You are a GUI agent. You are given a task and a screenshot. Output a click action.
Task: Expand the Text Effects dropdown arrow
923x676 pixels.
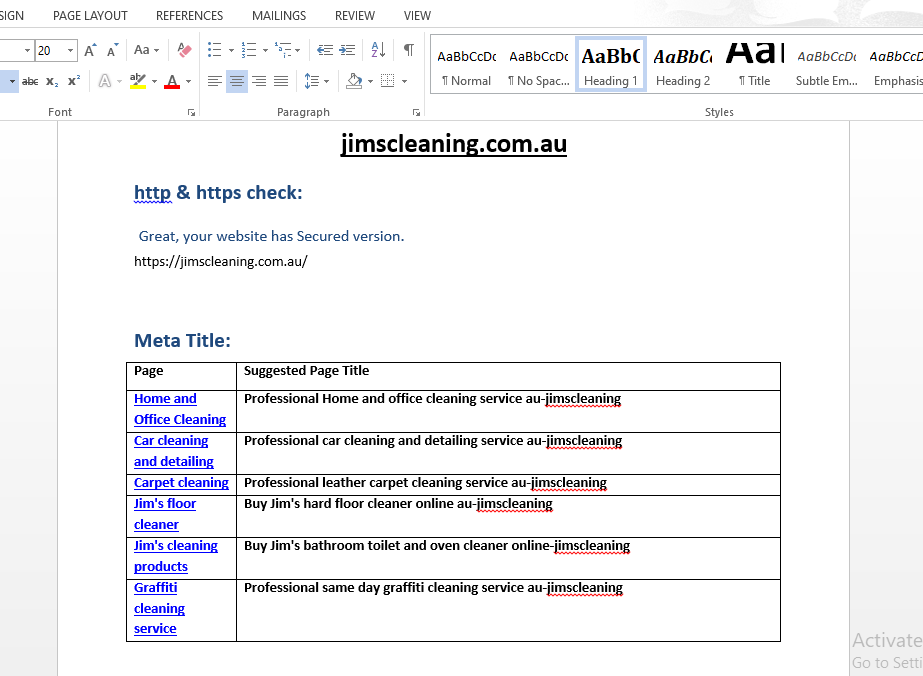[x=119, y=81]
